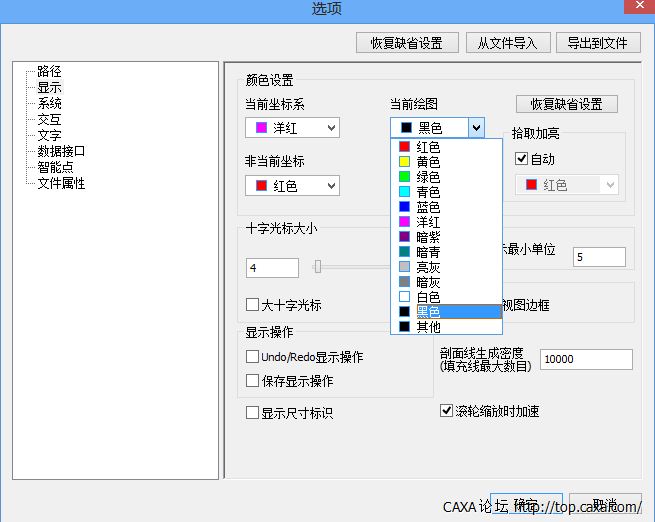Select 红色 (red) in the color dropdown list

(x=428, y=147)
